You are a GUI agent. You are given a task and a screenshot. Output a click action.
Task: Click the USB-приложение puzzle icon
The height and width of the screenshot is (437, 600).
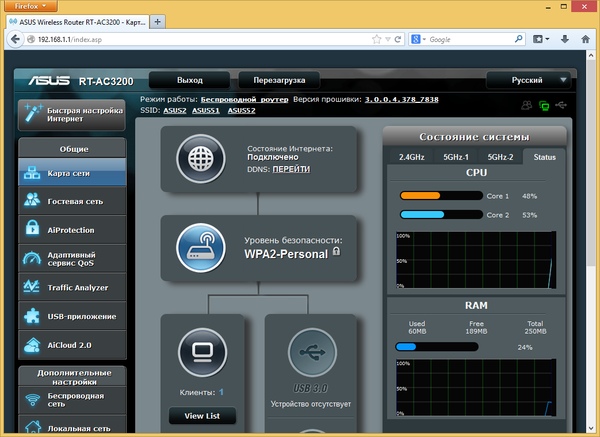pos(32,316)
